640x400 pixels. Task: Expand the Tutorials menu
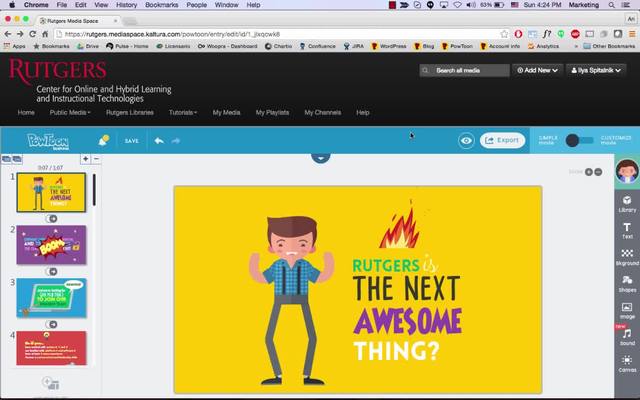183,113
